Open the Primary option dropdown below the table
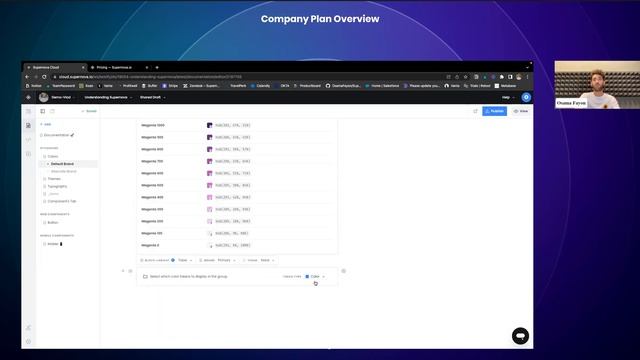 point(226,260)
